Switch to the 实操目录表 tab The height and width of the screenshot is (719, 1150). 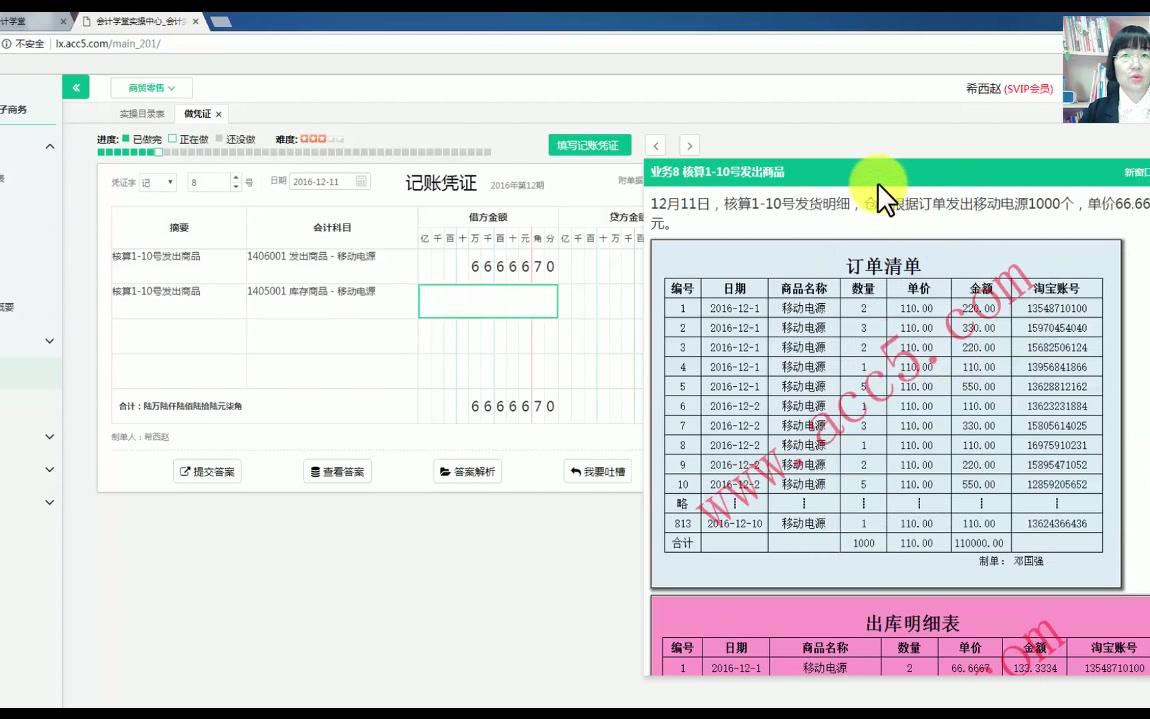[143, 114]
